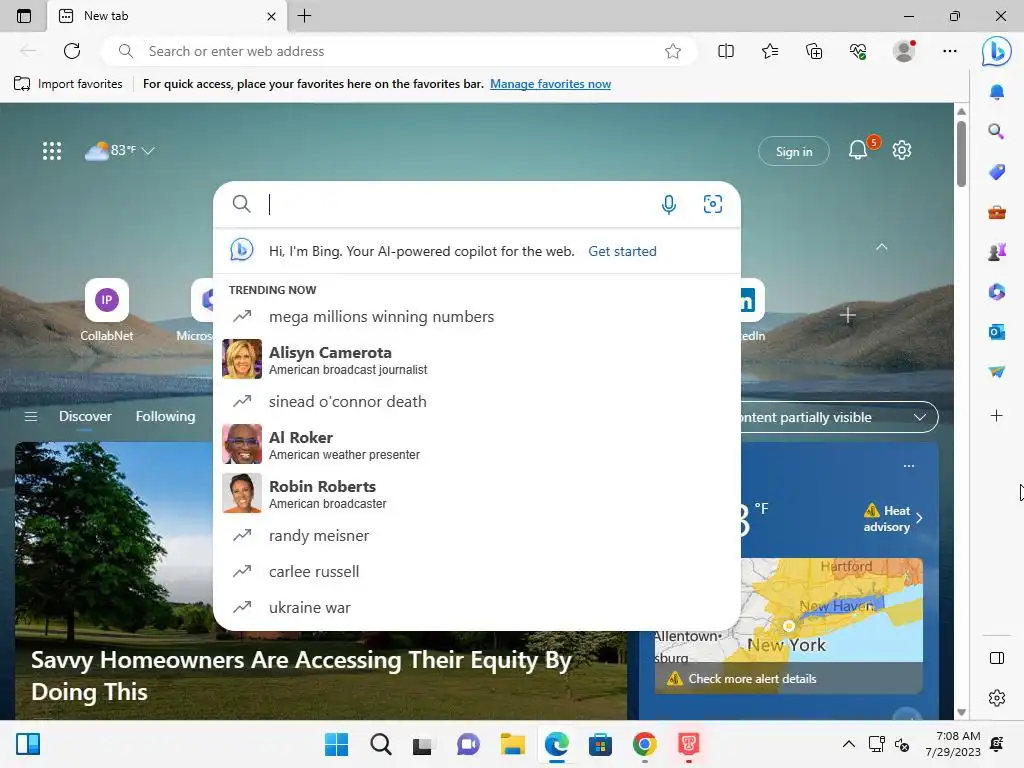This screenshot has width=1024, height=768.
Task: Choose Al Roker suggestion
Action: (x=477, y=445)
